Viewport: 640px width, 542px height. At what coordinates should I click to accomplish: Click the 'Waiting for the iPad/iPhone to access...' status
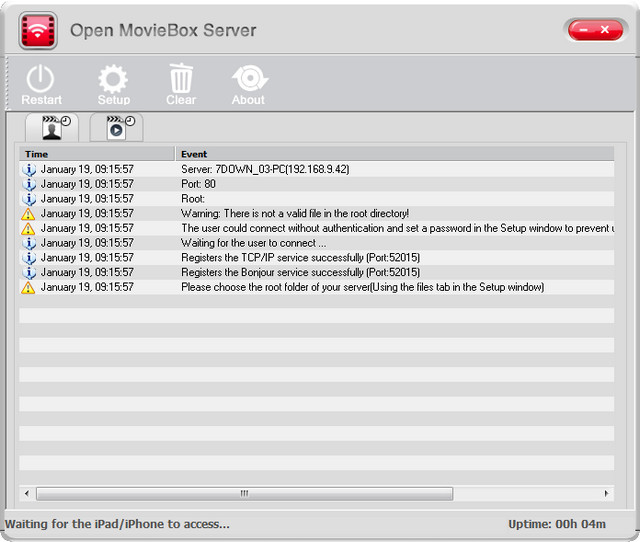click(117, 524)
